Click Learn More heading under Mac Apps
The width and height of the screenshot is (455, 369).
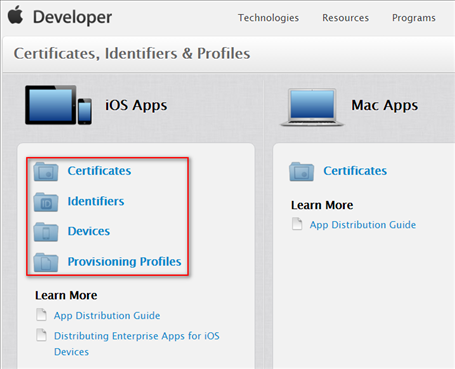(x=322, y=205)
